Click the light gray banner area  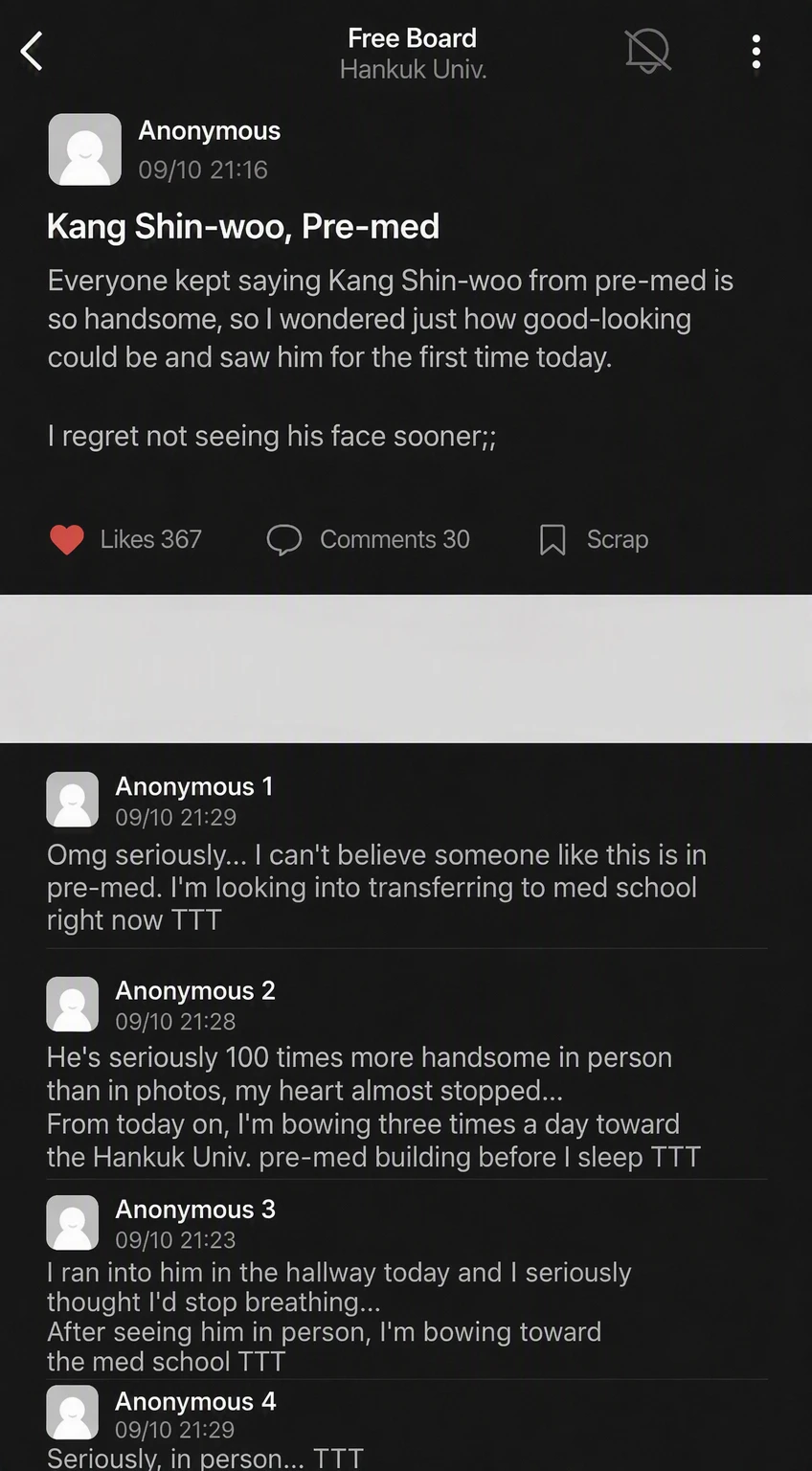coord(406,668)
